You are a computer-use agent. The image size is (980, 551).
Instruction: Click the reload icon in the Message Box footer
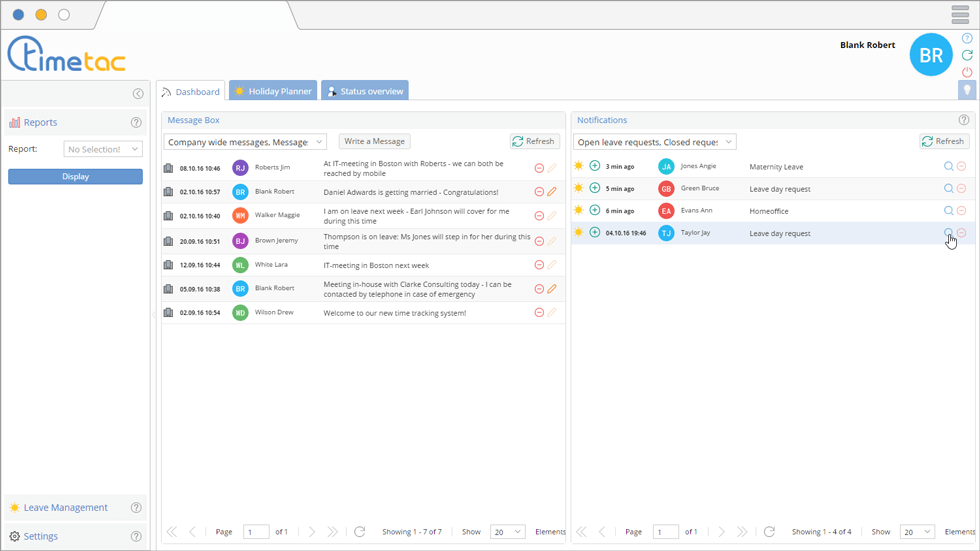point(360,532)
